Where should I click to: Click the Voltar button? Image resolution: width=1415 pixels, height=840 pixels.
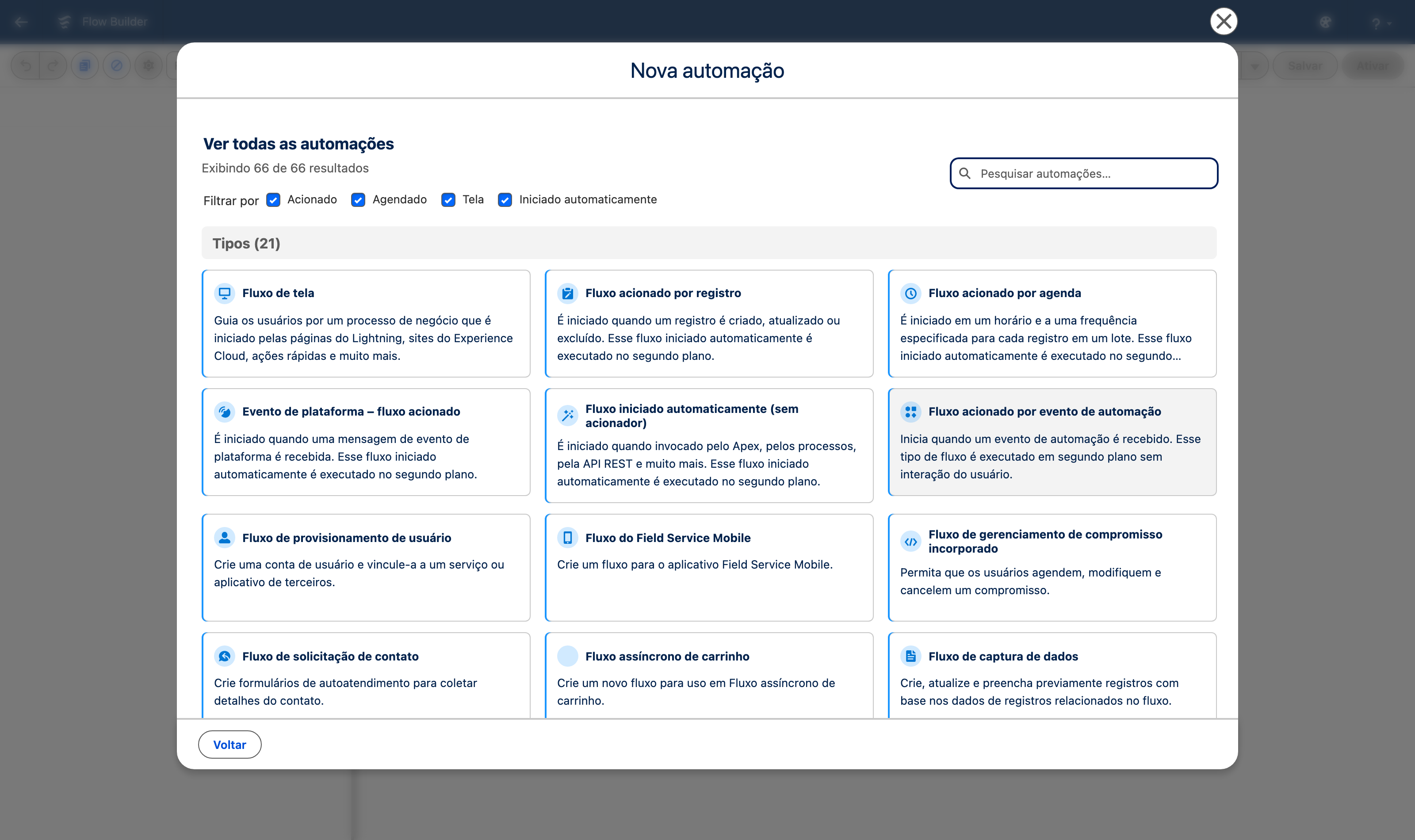pyautogui.click(x=230, y=745)
